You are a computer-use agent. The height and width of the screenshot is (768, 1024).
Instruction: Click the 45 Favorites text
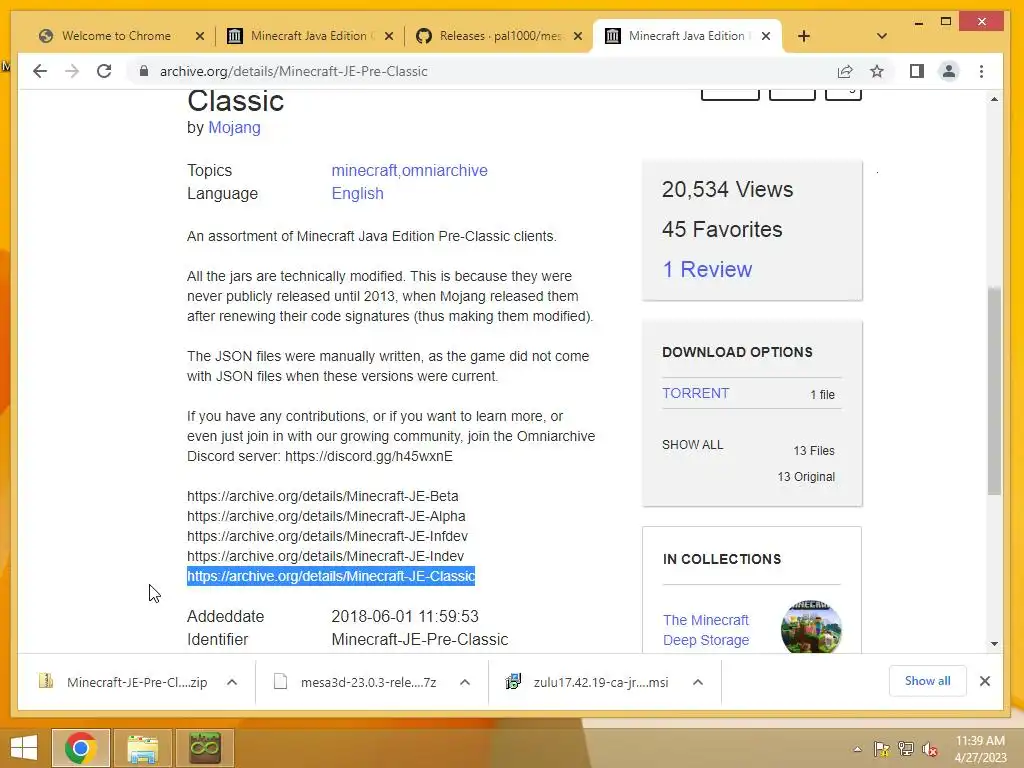(722, 229)
